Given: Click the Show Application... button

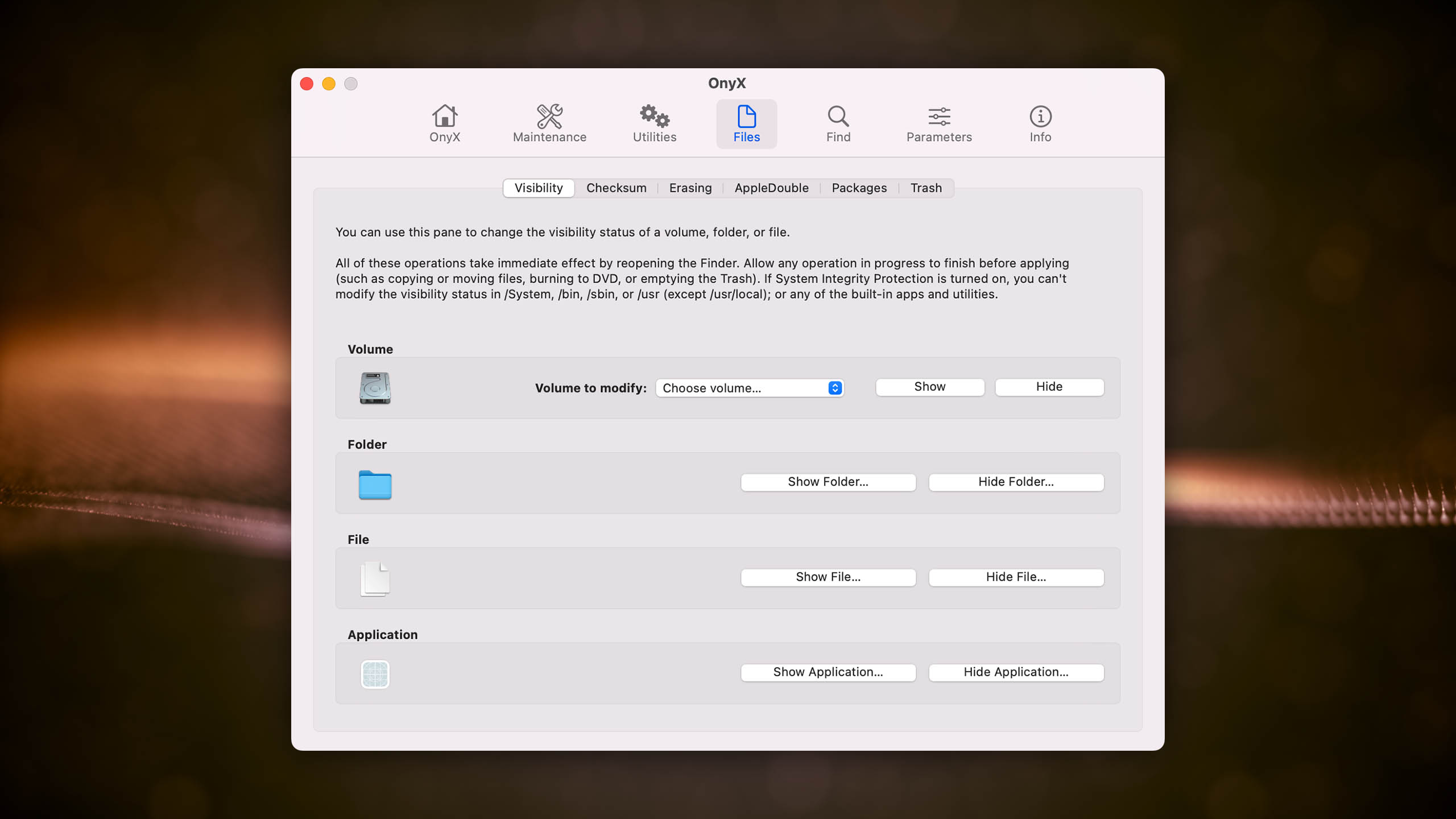Looking at the screenshot, I should pos(828,672).
